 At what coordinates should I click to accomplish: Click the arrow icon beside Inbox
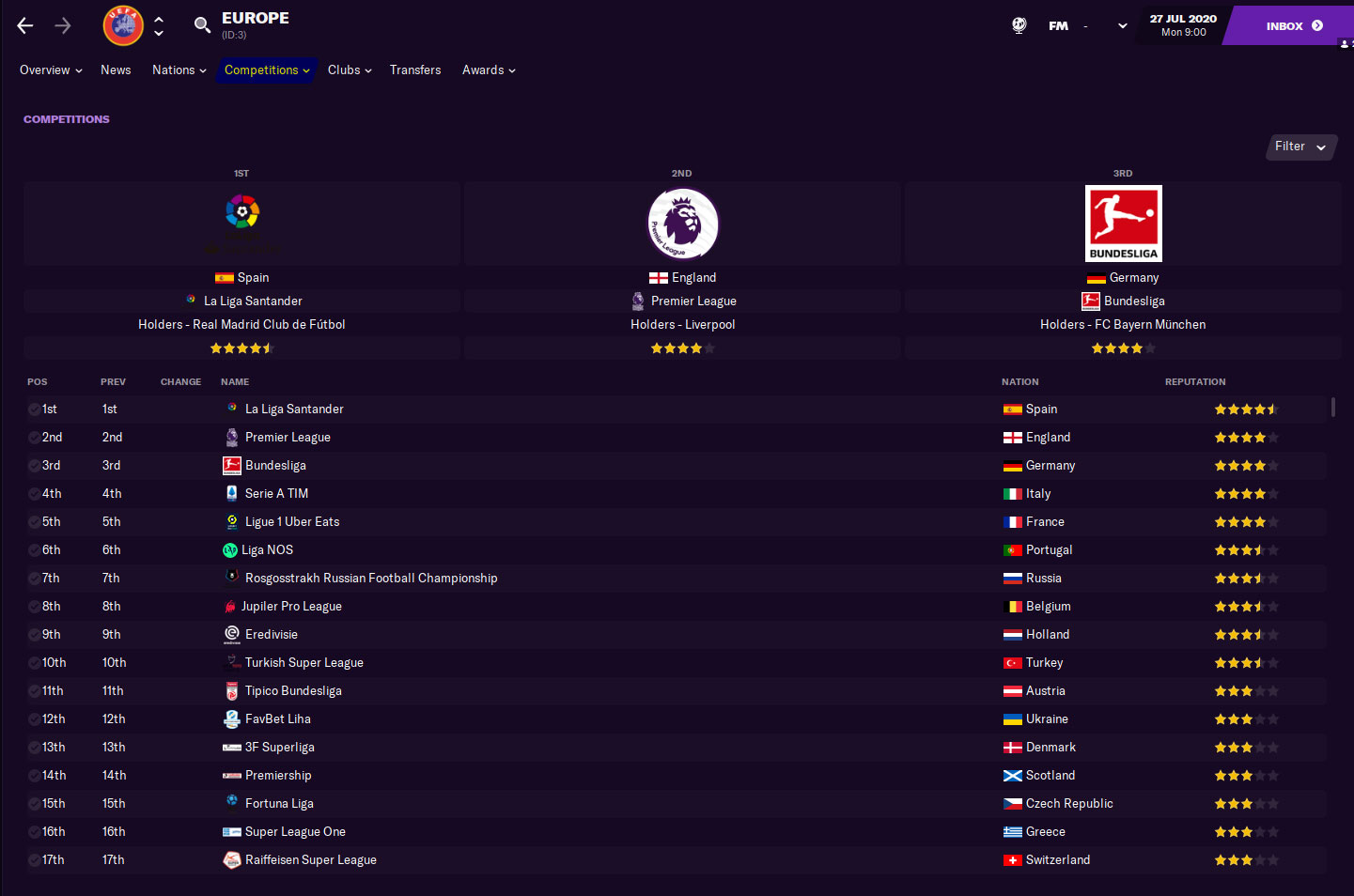click(x=1317, y=25)
